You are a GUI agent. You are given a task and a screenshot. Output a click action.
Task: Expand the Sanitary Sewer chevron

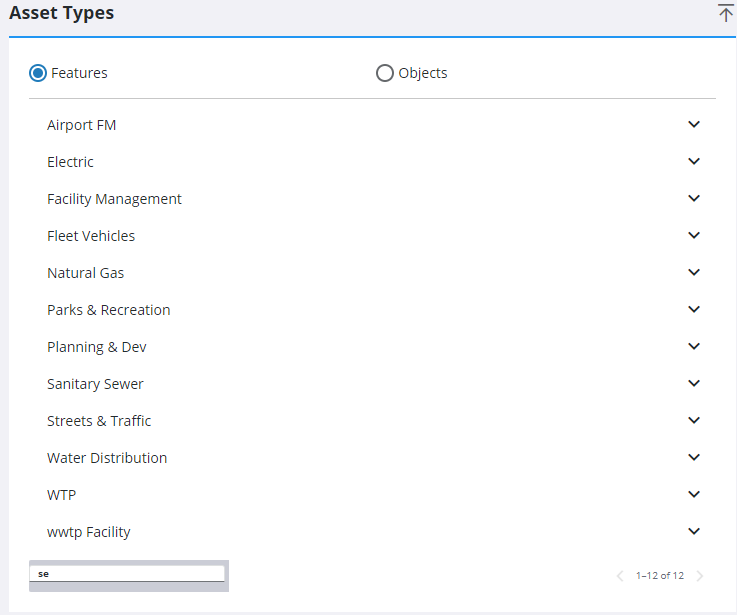694,384
